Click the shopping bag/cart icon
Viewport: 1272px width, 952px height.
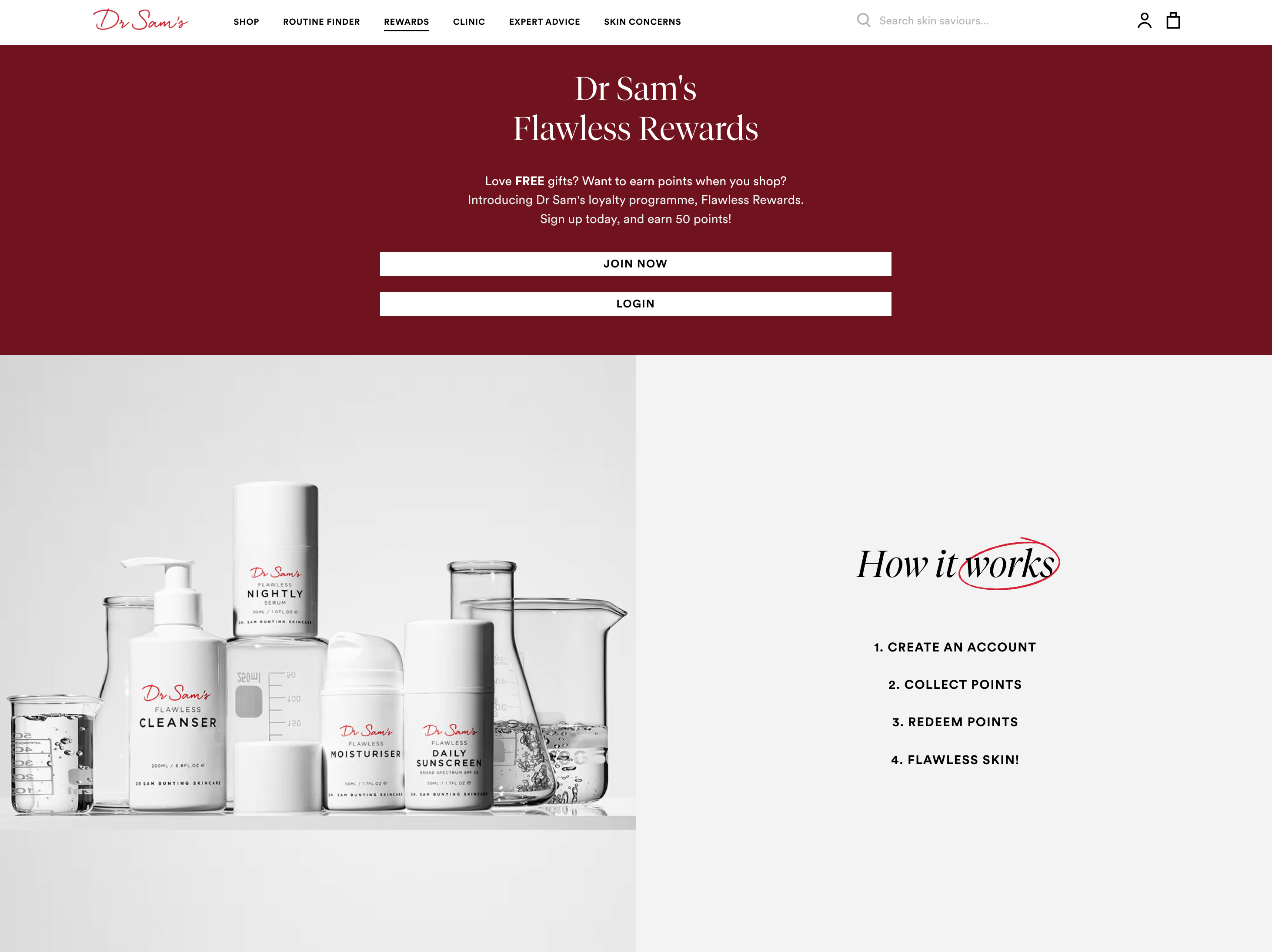(1173, 20)
